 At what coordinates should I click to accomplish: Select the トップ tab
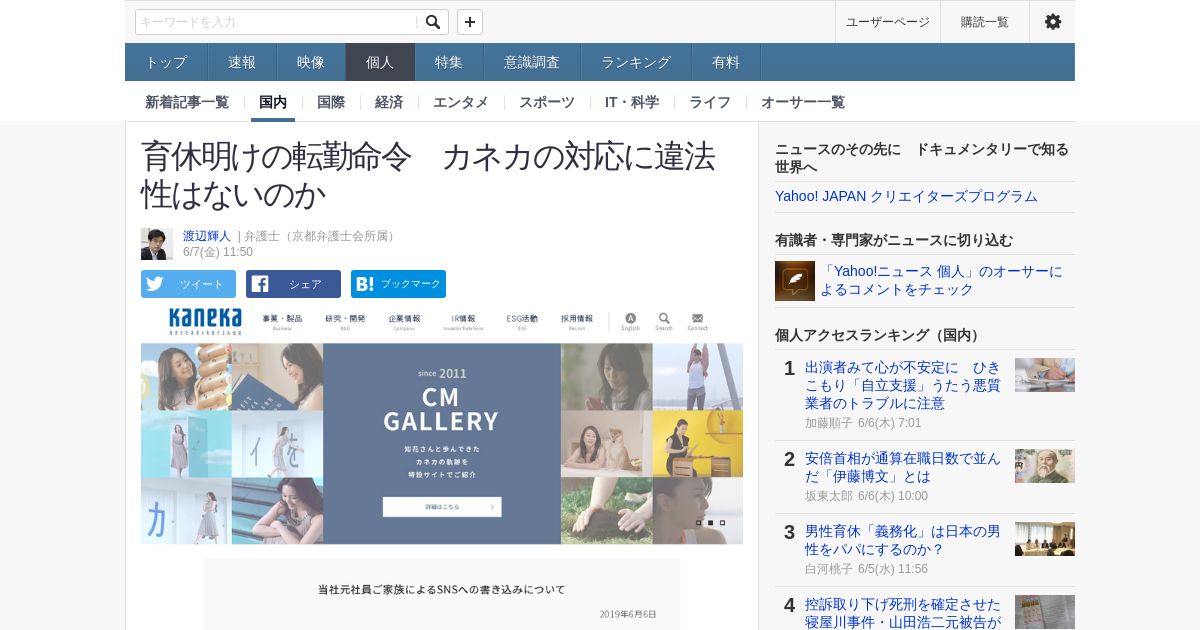pos(166,62)
